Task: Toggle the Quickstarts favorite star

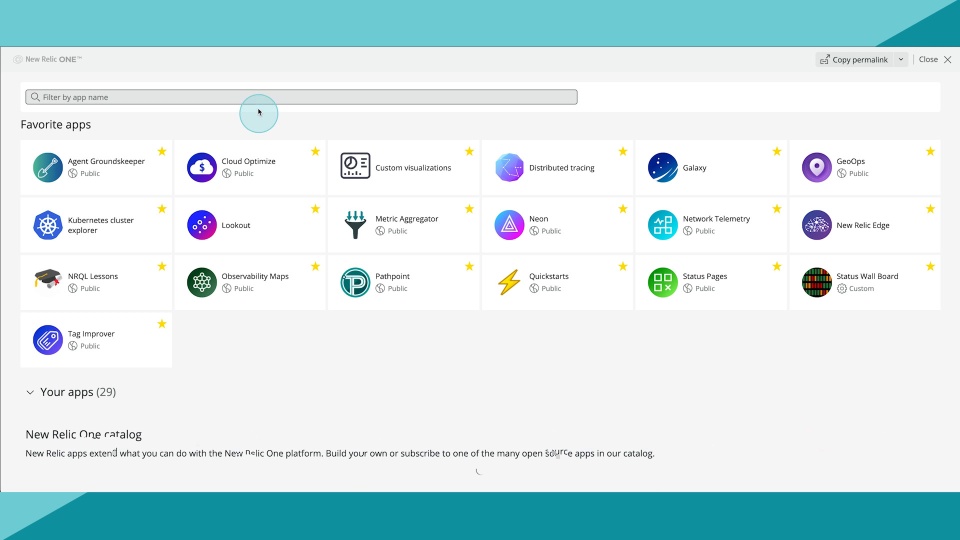Action: [x=623, y=266]
